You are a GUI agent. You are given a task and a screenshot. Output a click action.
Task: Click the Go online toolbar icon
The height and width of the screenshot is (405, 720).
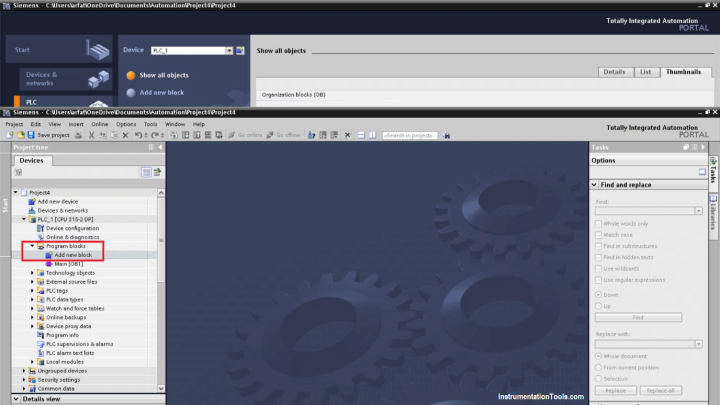coord(248,134)
